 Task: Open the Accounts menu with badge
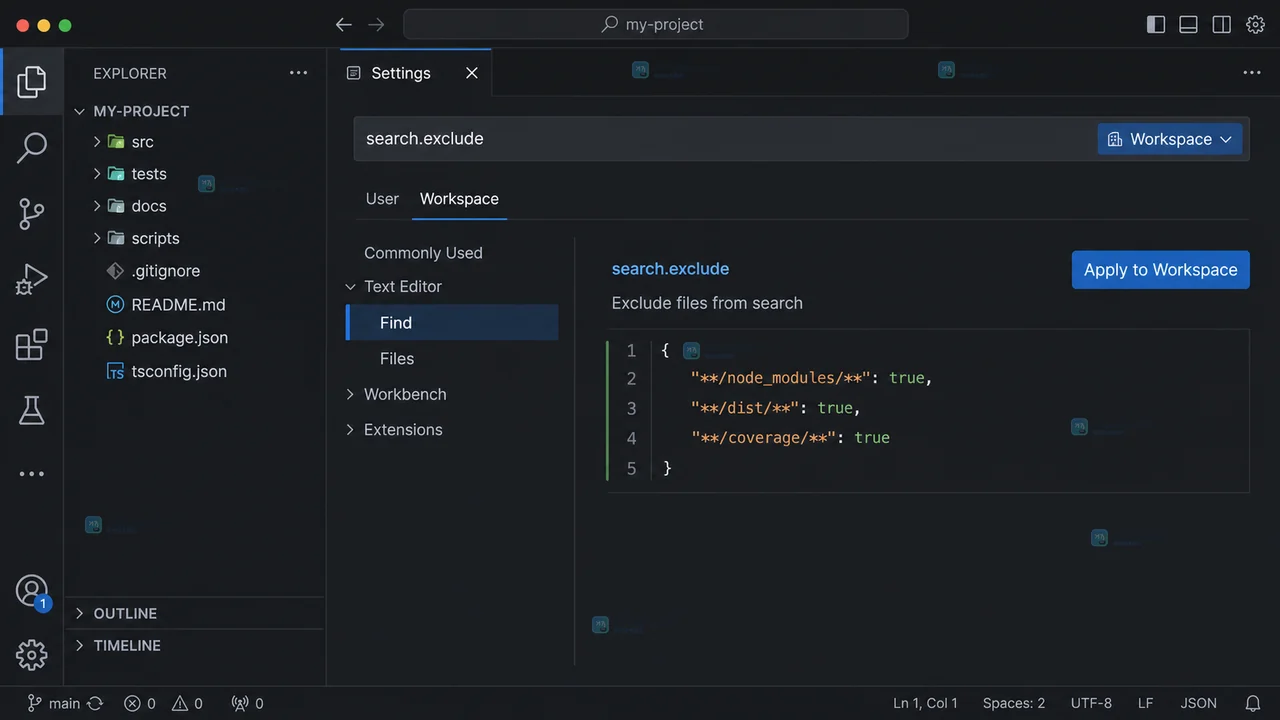tap(32, 591)
